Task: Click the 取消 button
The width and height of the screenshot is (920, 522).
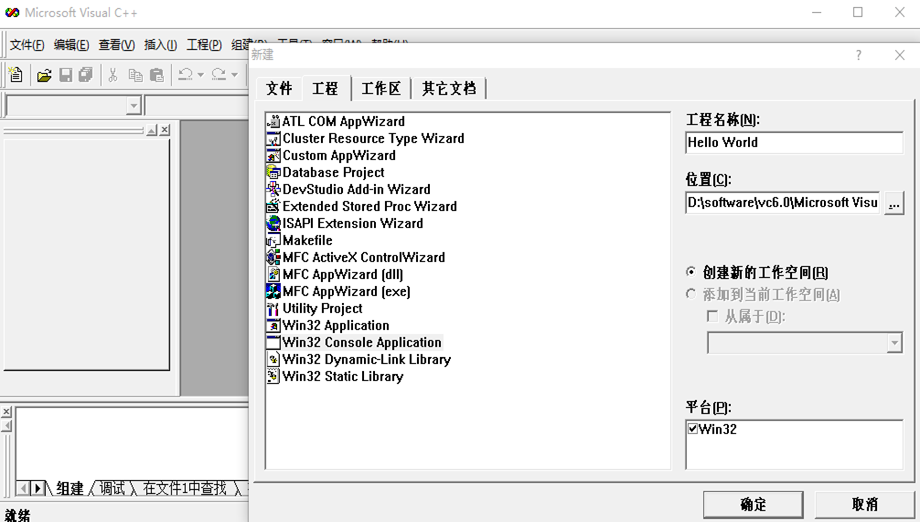Action: tap(864, 504)
